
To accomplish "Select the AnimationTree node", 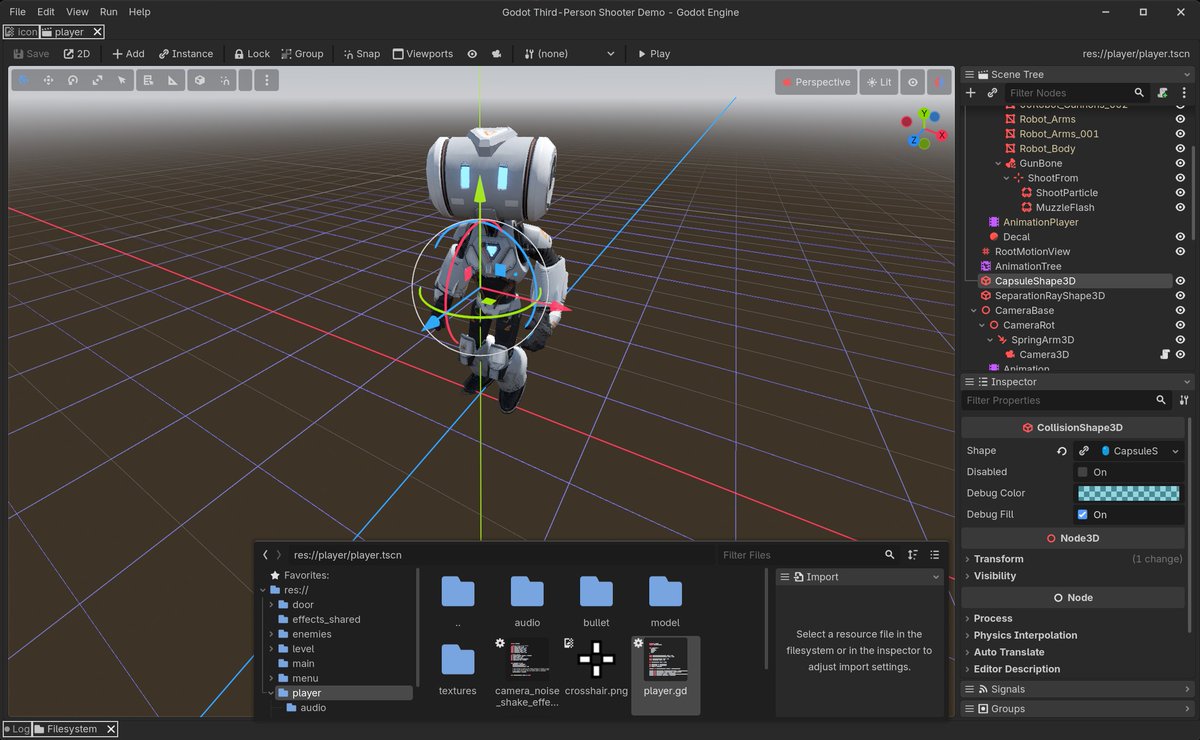I will (x=1027, y=266).
